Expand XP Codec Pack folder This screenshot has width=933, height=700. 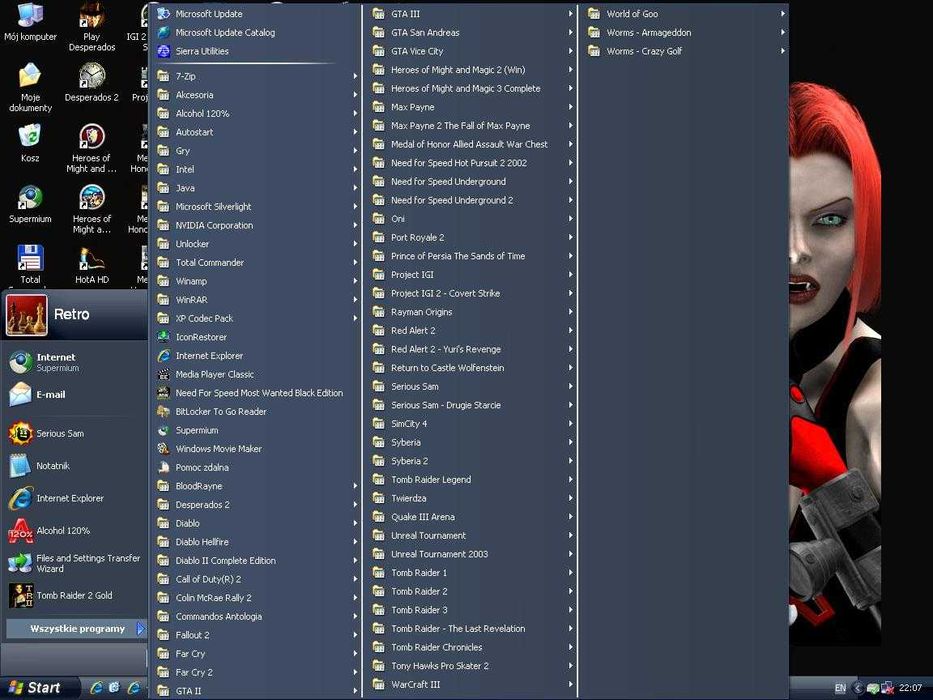pyautogui.click(x=256, y=318)
